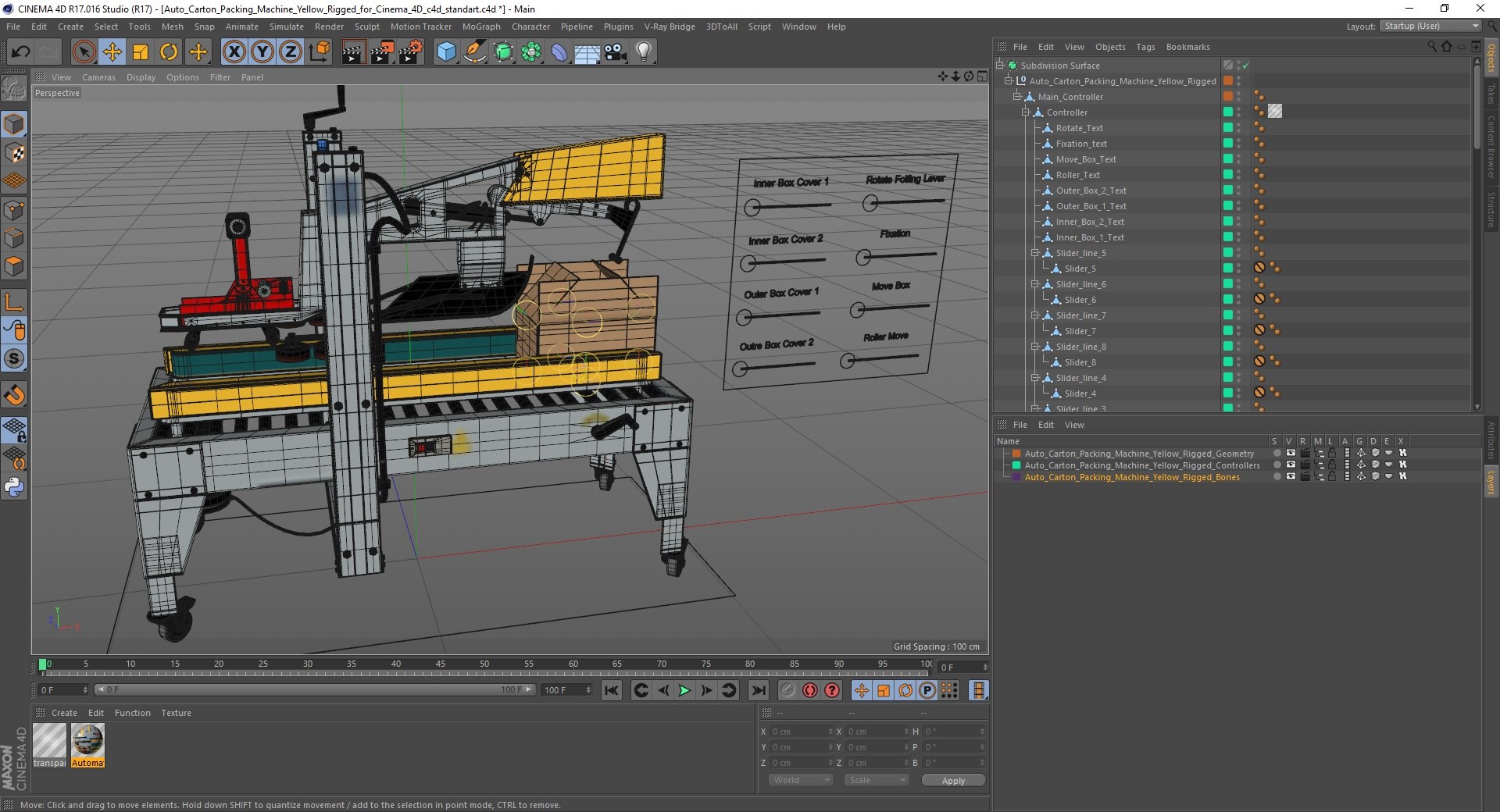The width and height of the screenshot is (1500, 812).
Task: Go to start of timeline
Action: (x=612, y=690)
